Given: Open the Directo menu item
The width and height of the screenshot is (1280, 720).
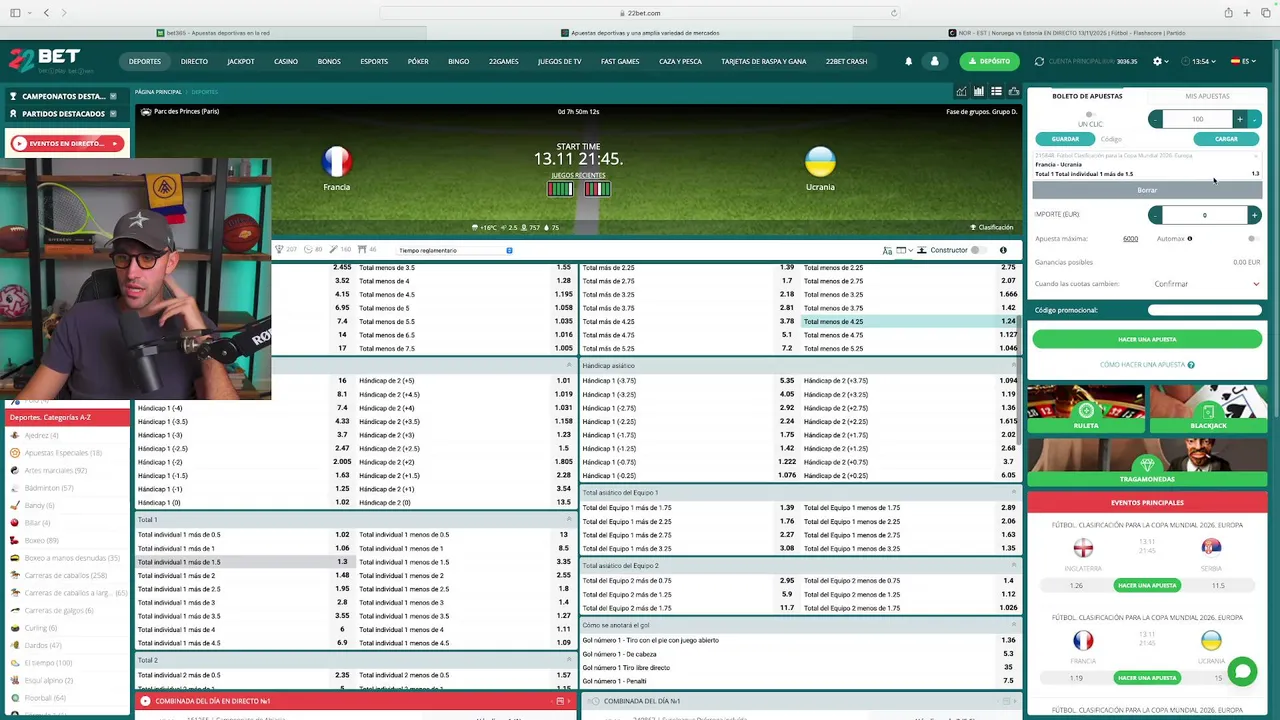Looking at the screenshot, I should 194,61.
